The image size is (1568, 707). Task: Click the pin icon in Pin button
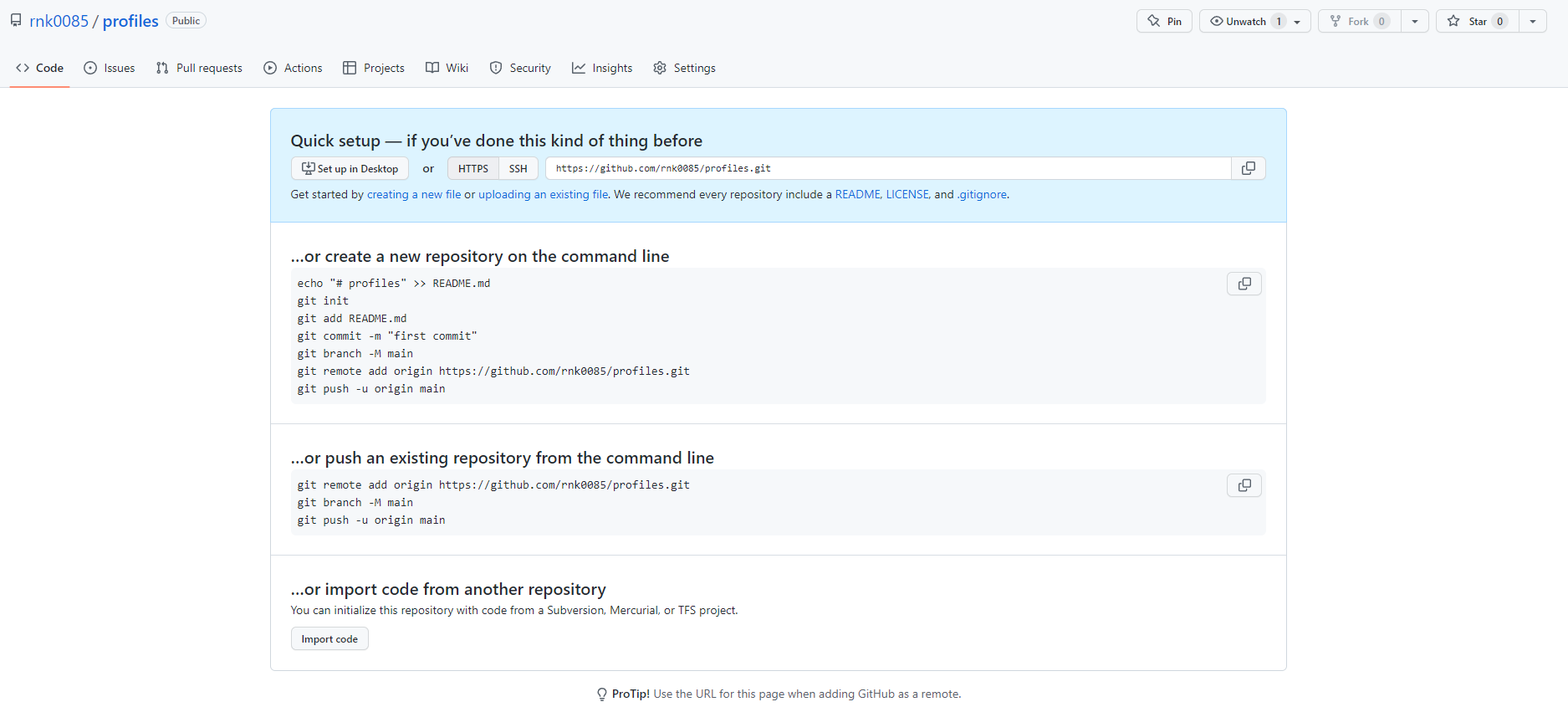(x=1154, y=21)
